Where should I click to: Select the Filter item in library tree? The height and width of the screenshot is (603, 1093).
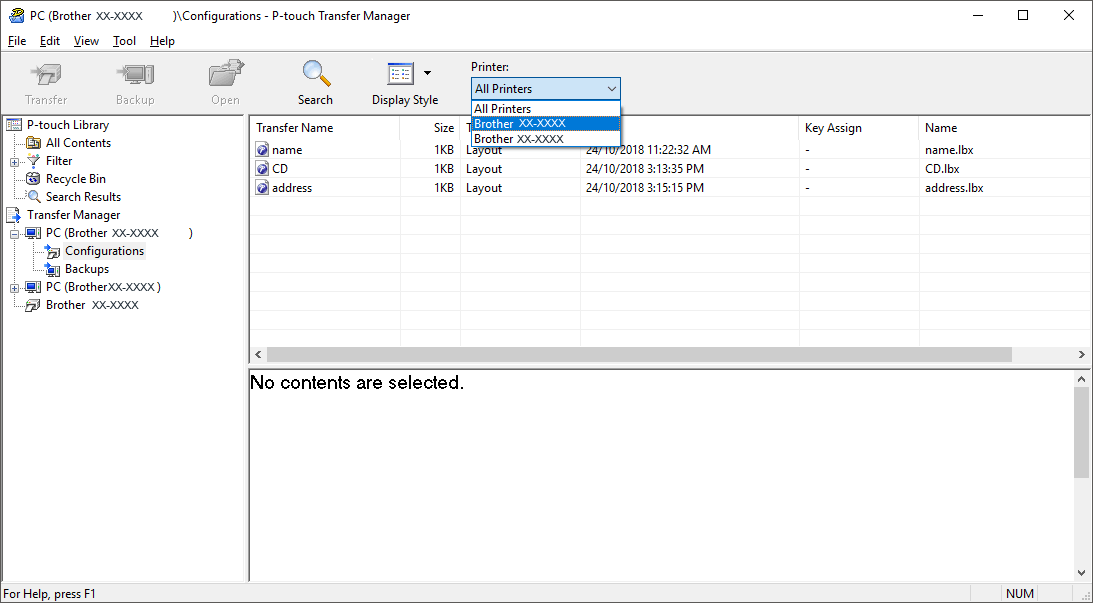tap(58, 161)
